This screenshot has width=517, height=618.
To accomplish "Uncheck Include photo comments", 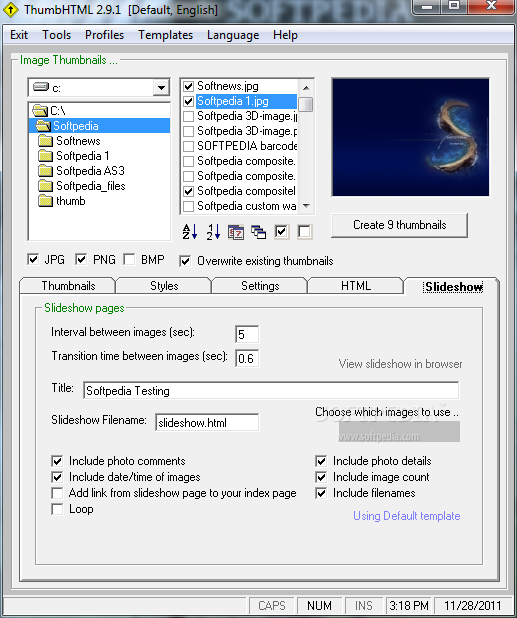I will (57, 461).
